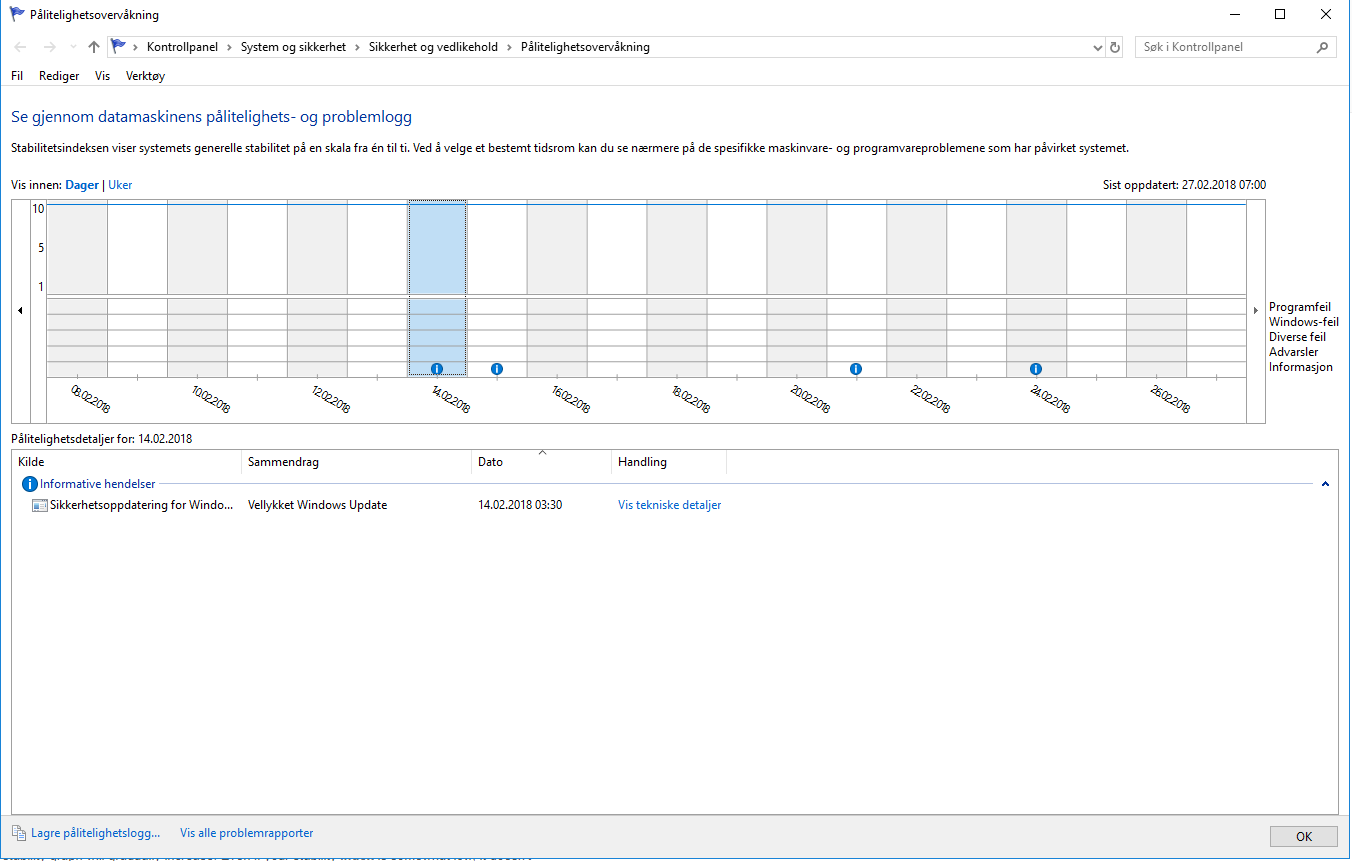The image size is (1352, 861).
Task: Expand chevron after Kontrollpanel breadcrumb
Action: [229, 47]
